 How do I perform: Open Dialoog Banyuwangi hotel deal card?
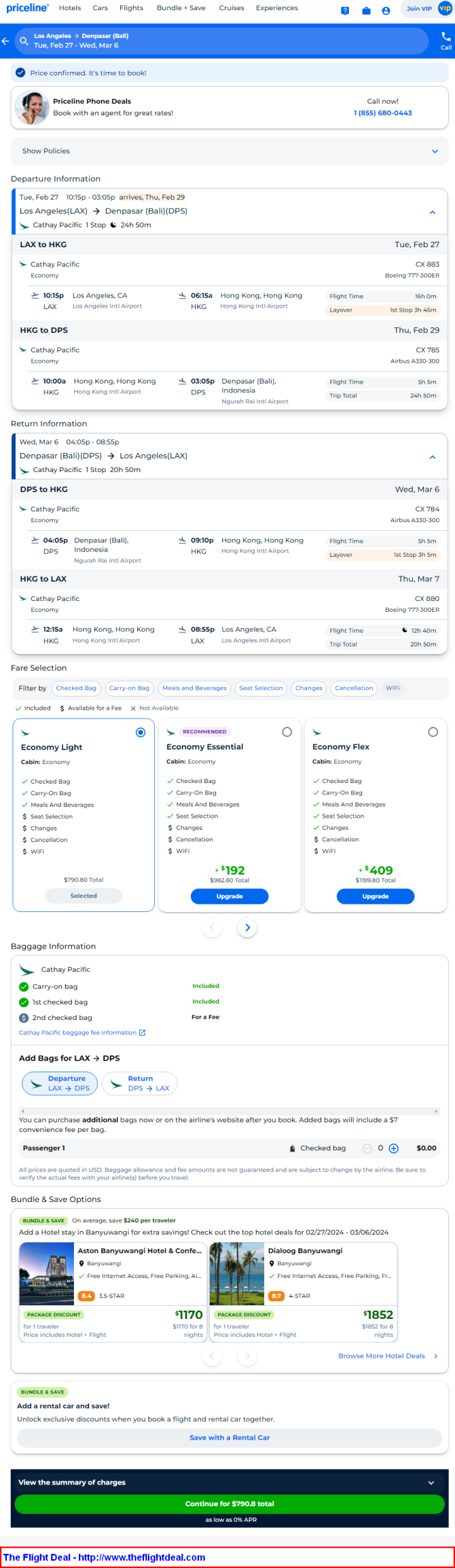[x=303, y=1292]
